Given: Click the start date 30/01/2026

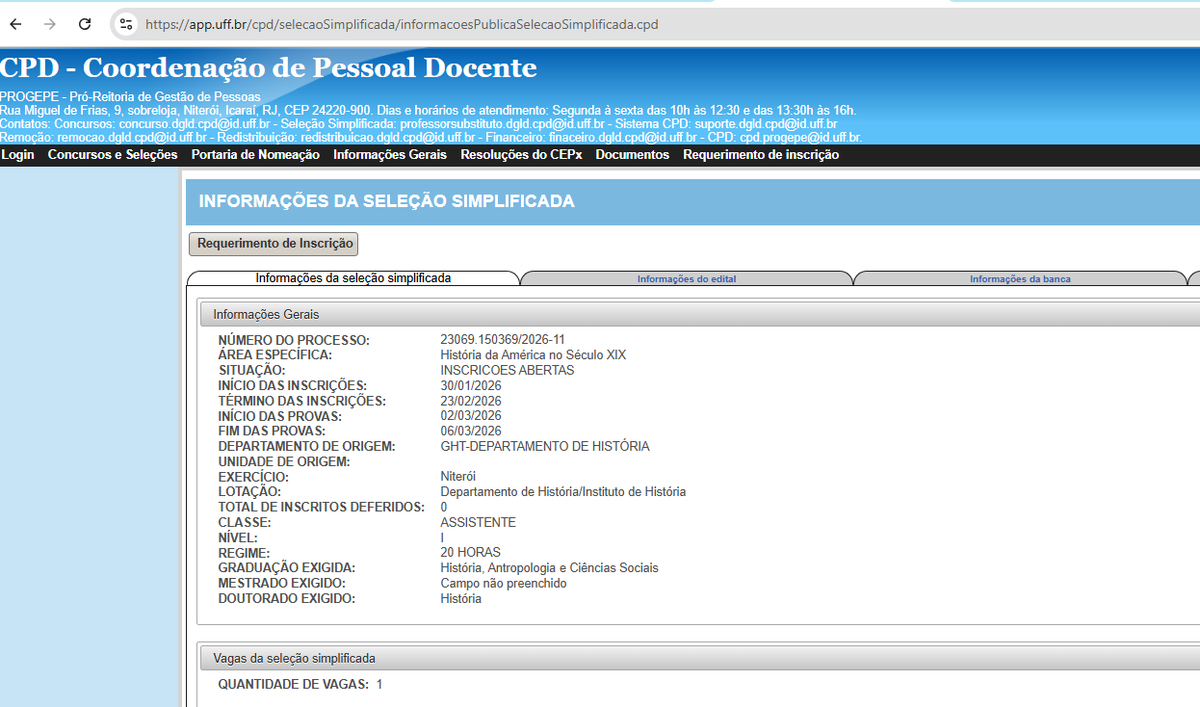Looking at the screenshot, I should 471,385.
